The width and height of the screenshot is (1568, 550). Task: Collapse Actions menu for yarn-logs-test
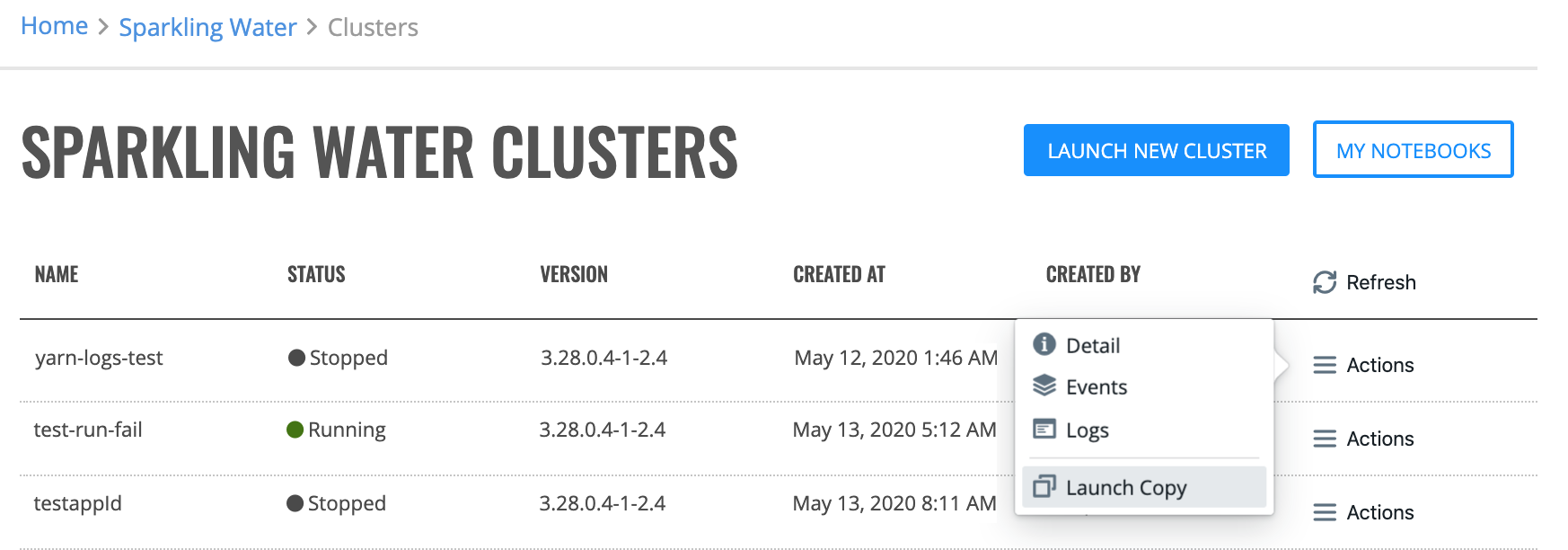[x=1363, y=365]
